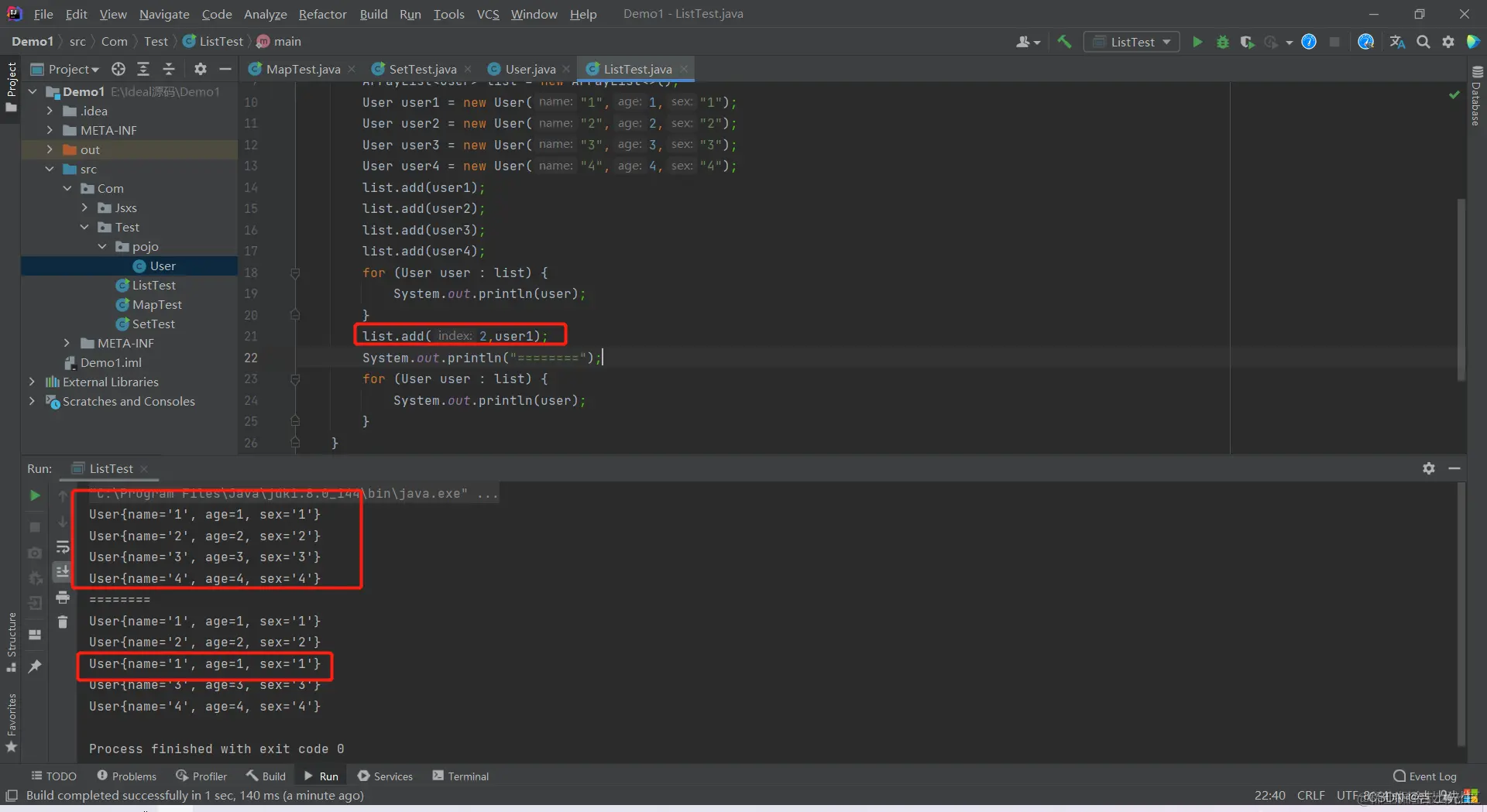This screenshot has height=812, width=1487.
Task: Close the SetTest.java tab
Action: 468,69
